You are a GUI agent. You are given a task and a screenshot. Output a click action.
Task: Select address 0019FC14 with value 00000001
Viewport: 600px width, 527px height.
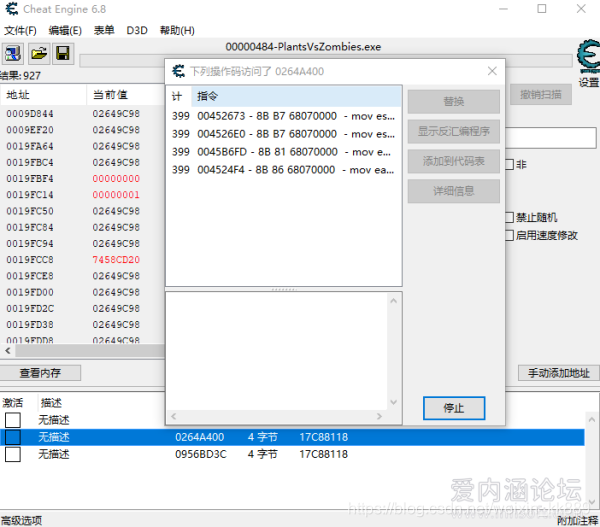30,195
